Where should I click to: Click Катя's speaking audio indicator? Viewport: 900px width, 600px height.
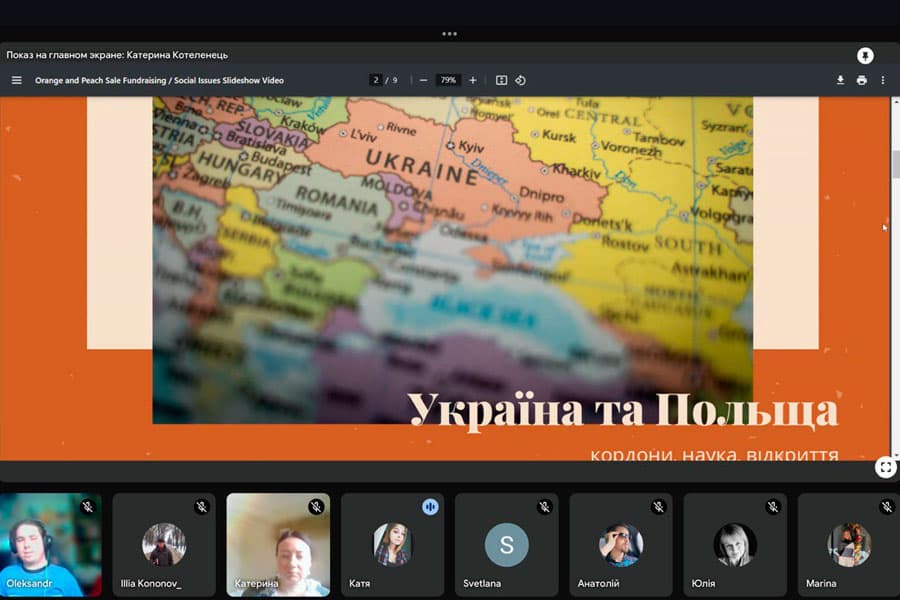pos(430,507)
